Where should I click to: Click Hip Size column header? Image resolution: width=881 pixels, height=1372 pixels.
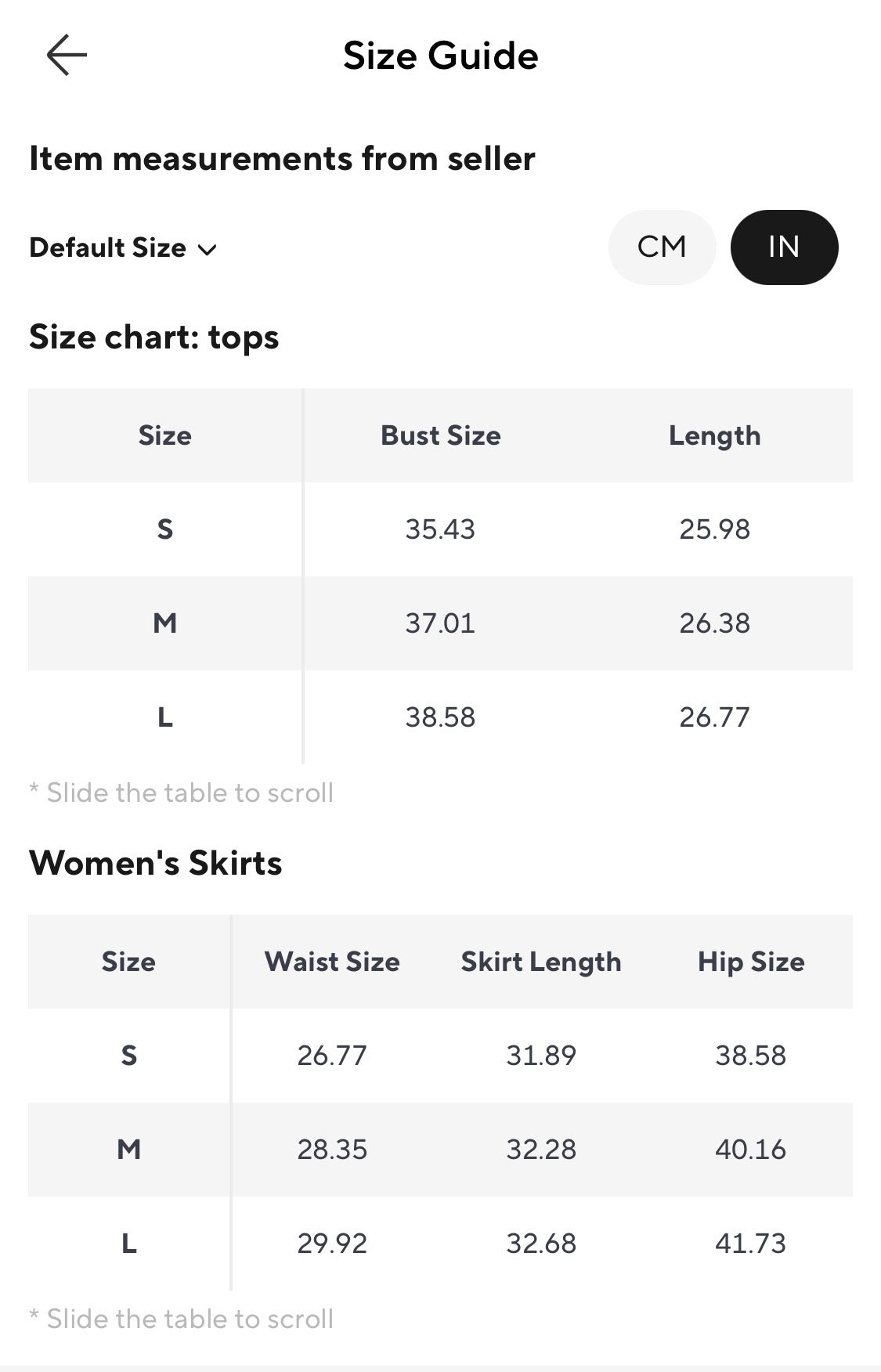[x=751, y=962]
